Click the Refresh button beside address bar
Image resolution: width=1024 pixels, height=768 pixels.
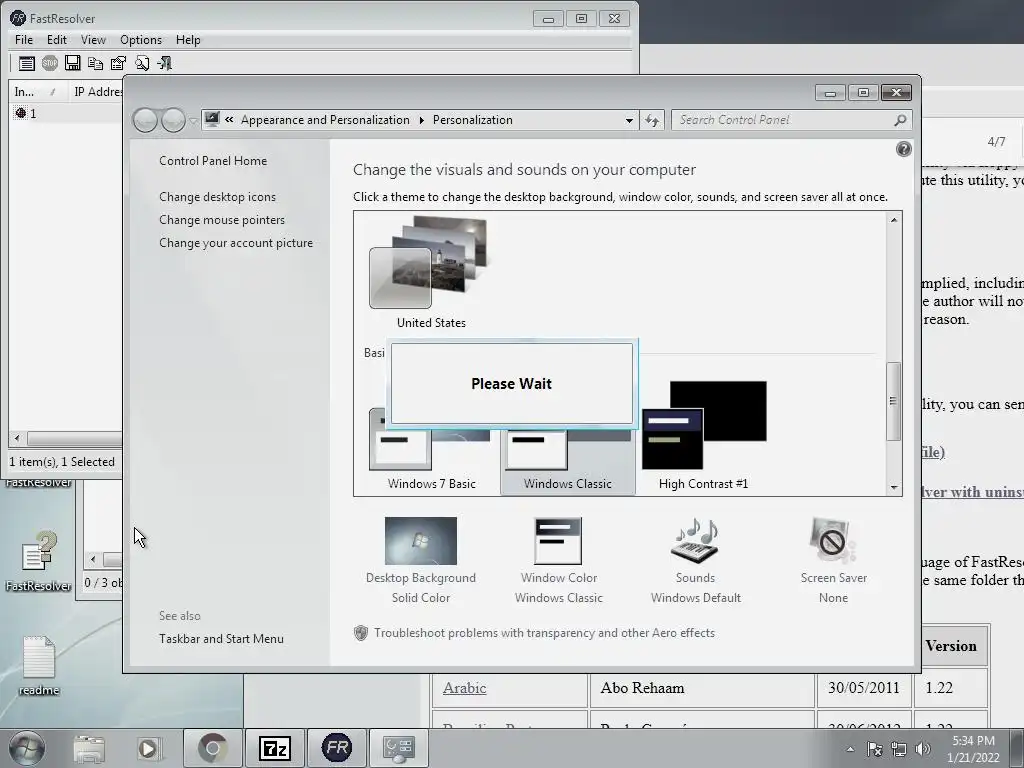pyautogui.click(x=652, y=120)
